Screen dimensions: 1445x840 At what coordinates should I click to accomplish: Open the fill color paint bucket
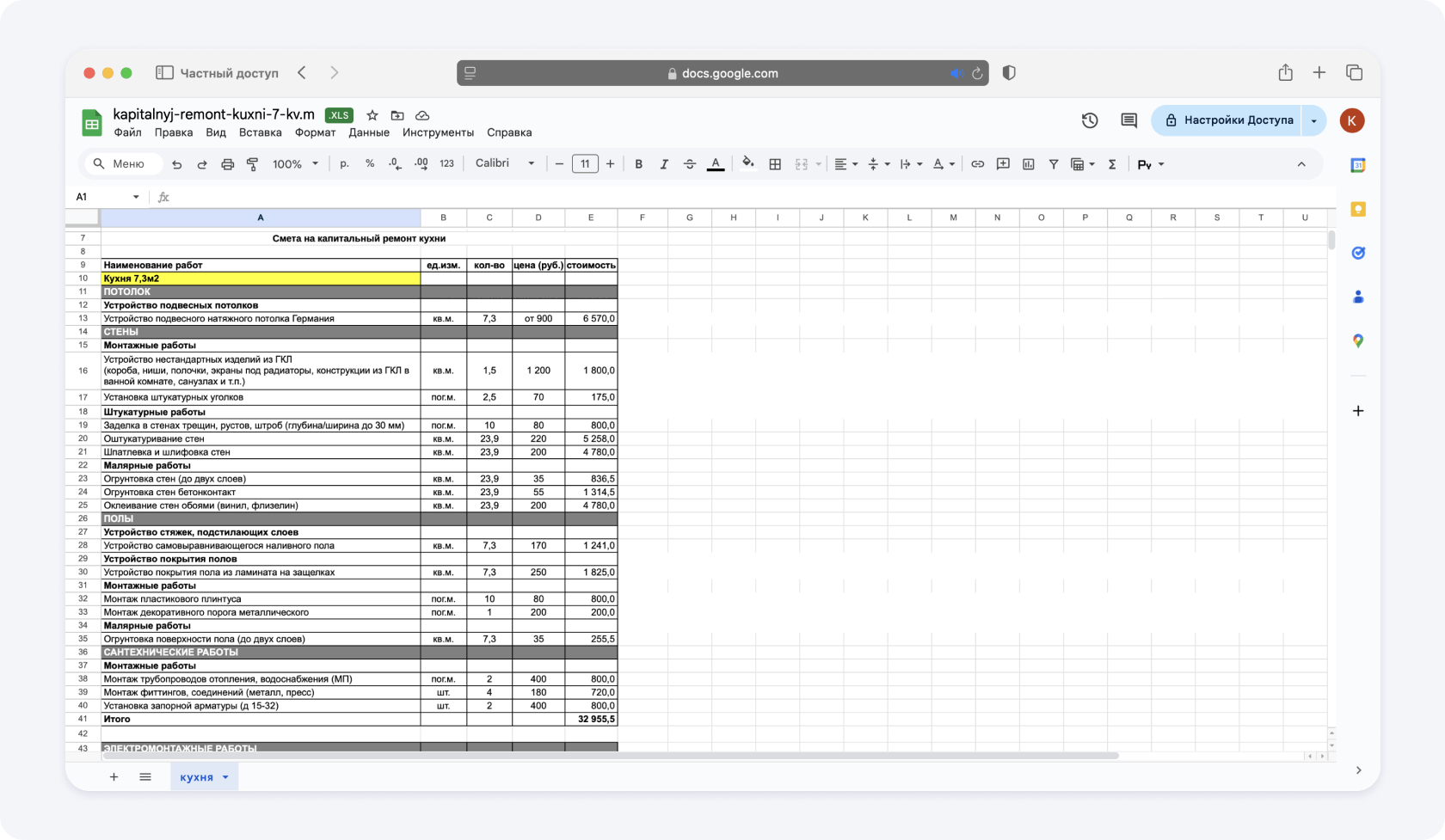point(747,163)
